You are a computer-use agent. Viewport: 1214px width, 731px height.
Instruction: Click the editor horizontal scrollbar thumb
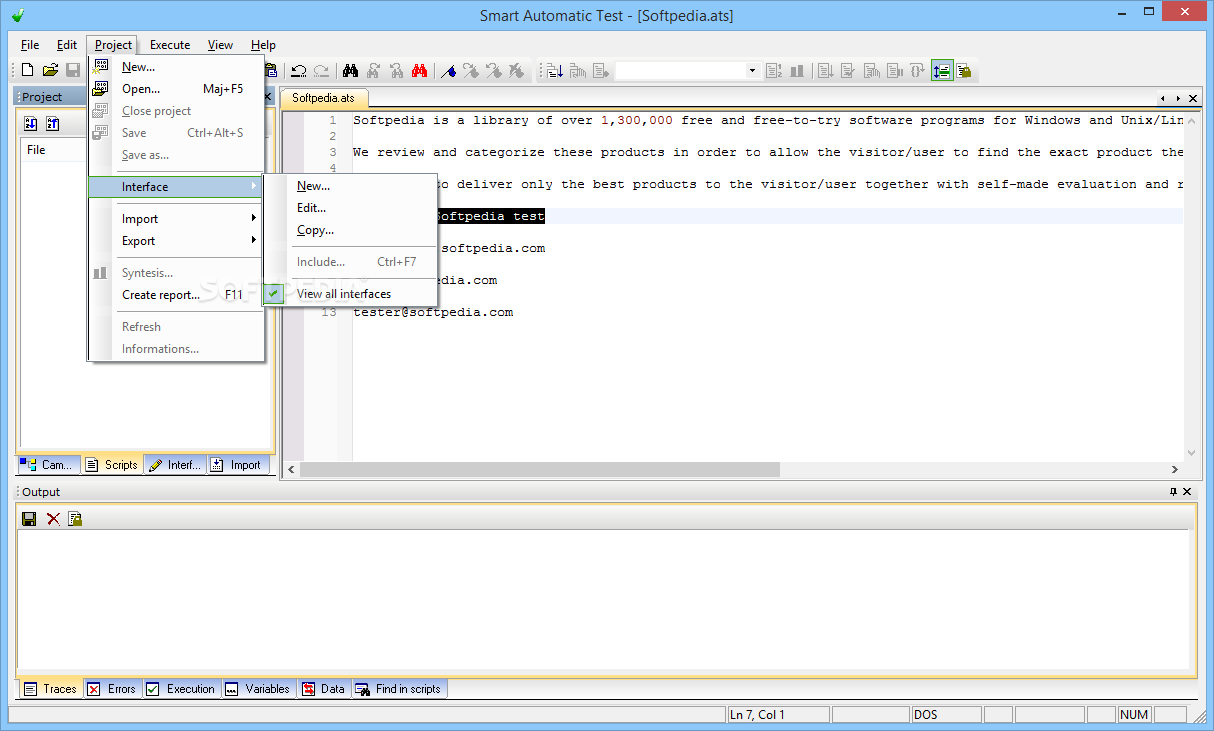pyautogui.click(x=540, y=469)
